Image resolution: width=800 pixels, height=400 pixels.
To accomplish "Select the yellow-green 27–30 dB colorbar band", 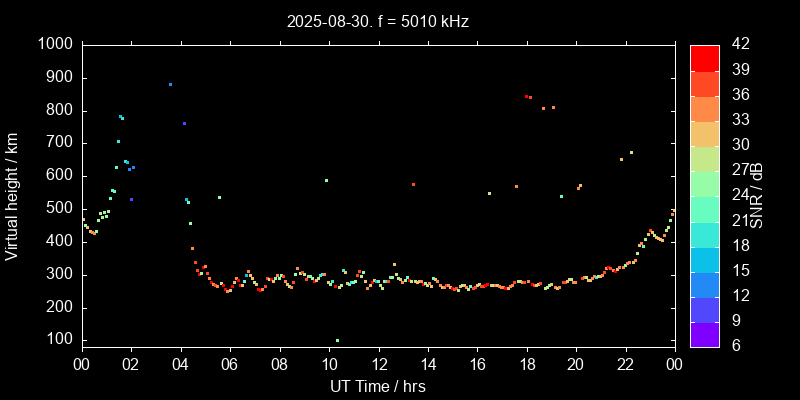I will click(705, 158).
